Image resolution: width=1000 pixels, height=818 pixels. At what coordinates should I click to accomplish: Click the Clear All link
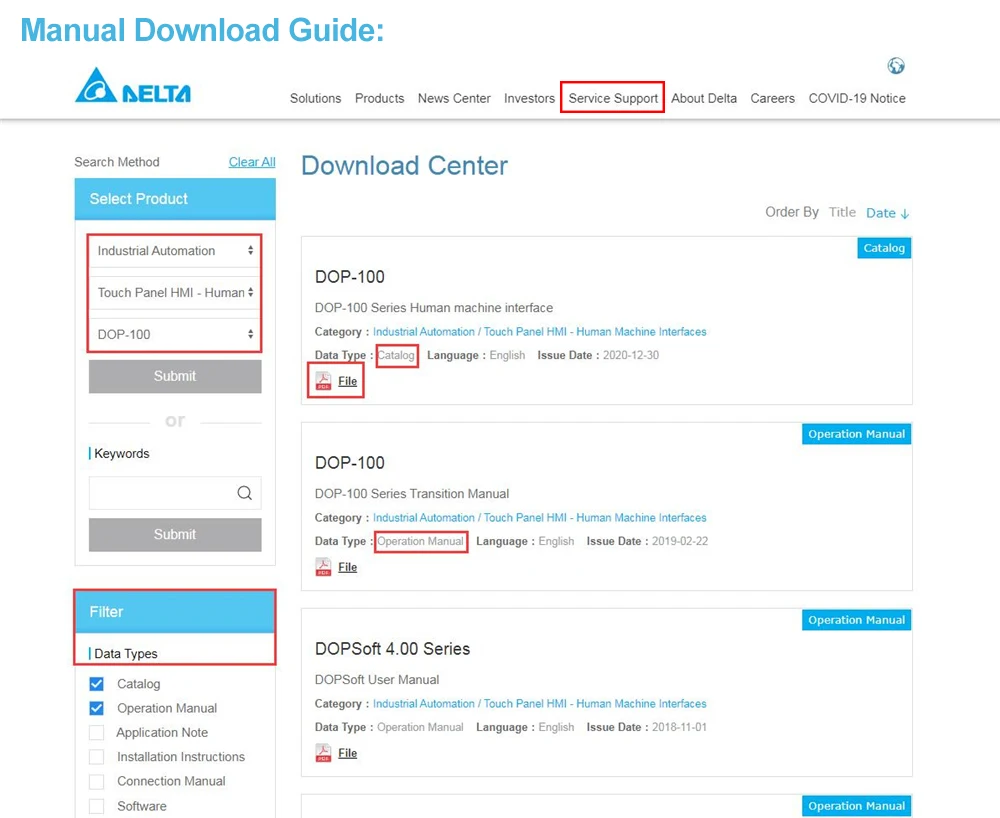coord(252,162)
